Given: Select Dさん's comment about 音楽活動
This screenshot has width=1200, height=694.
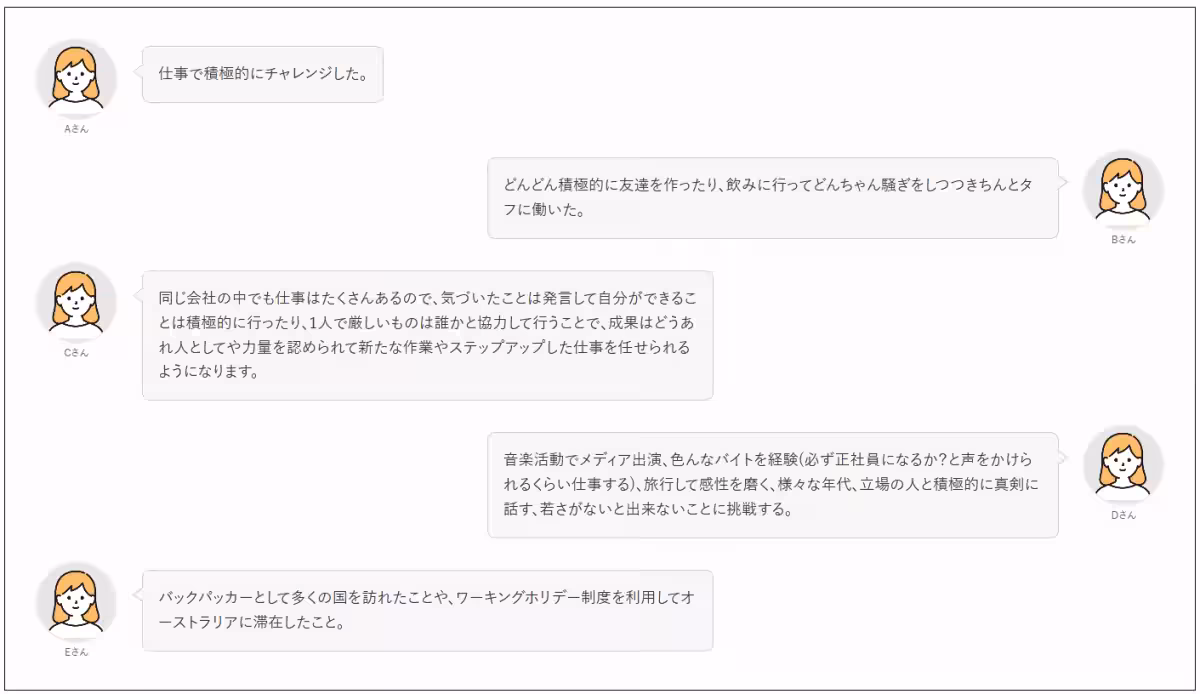Looking at the screenshot, I should click(772, 485).
